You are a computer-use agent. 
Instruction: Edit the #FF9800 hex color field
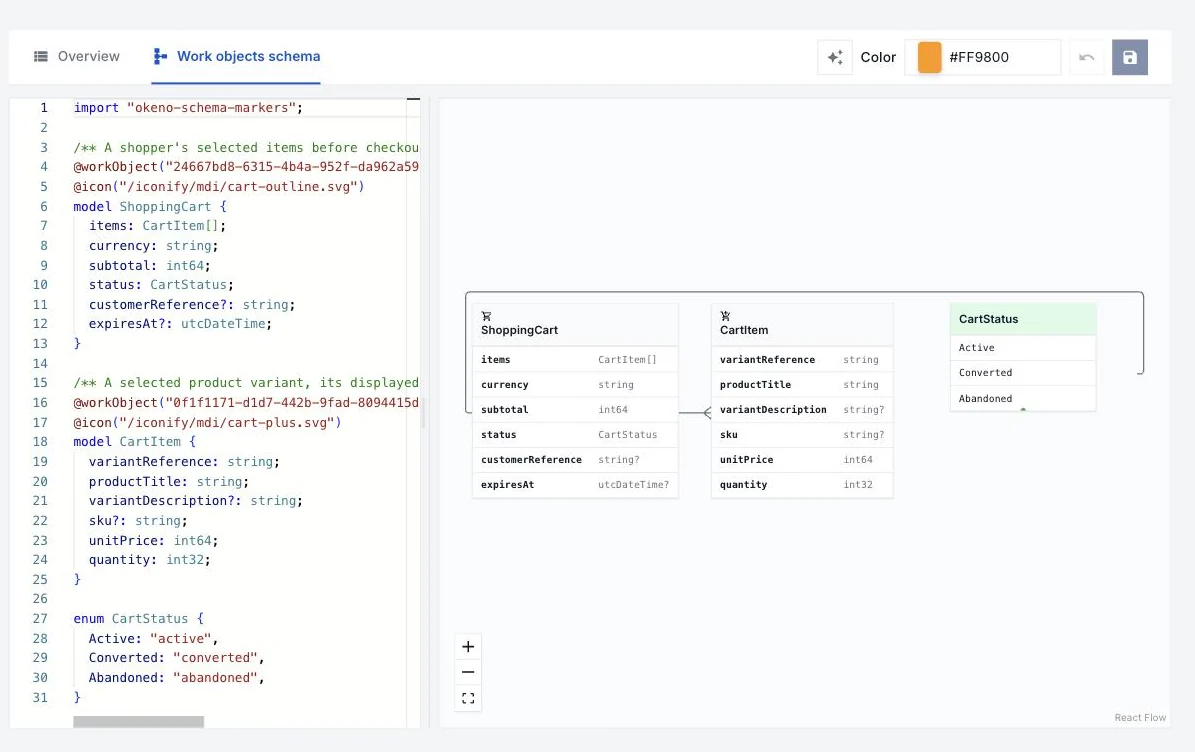coord(1001,57)
